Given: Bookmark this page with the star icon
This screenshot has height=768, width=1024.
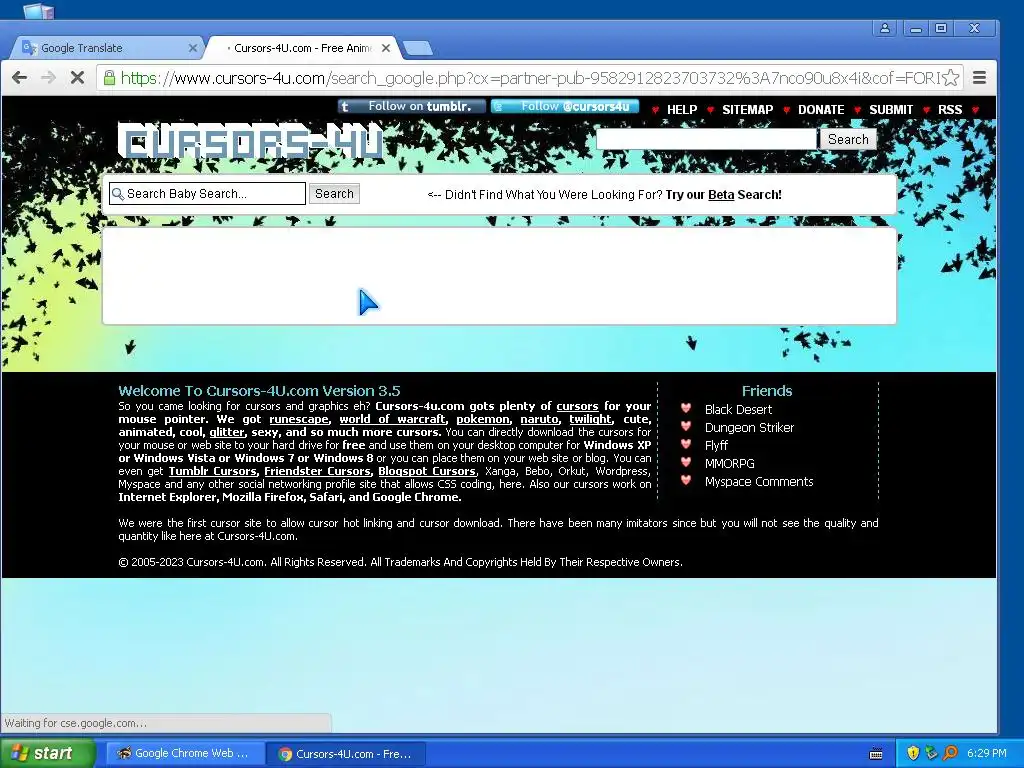Looking at the screenshot, I should click(x=951, y=78).
